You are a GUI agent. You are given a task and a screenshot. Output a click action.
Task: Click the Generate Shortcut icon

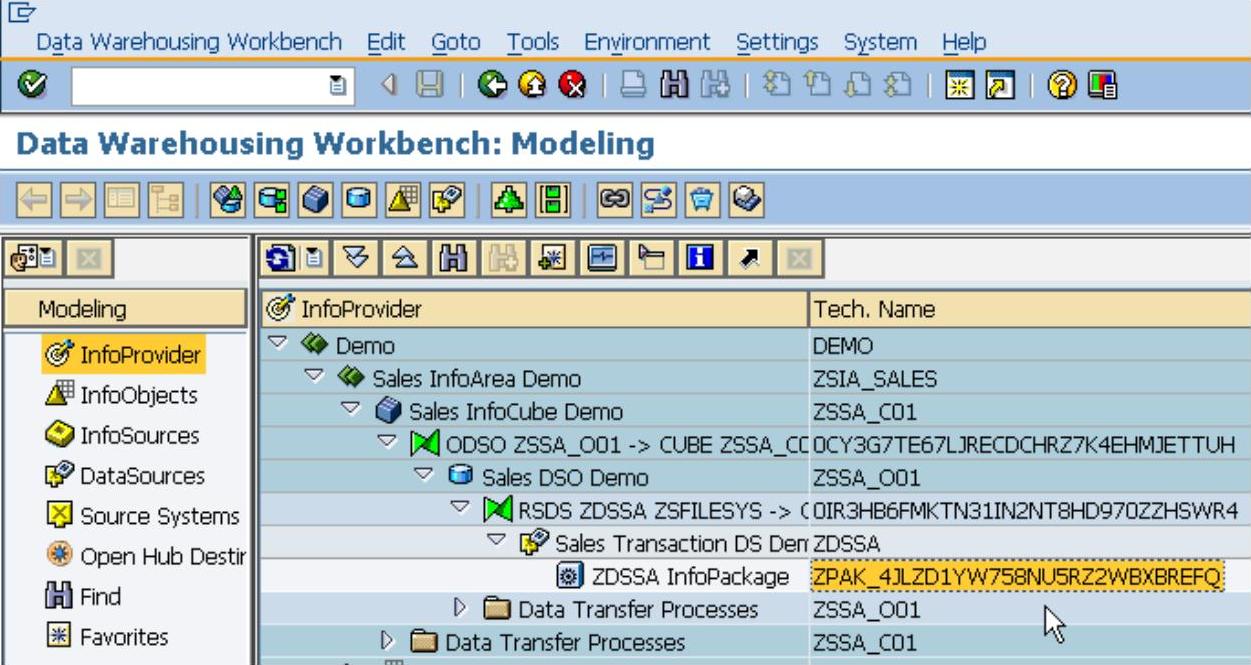pos(999,86)
